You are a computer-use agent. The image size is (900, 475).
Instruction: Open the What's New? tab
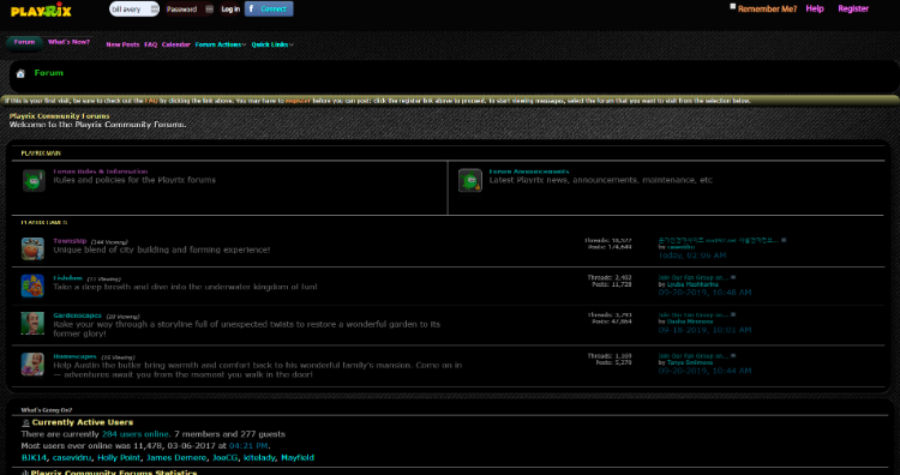pyautogui.click(x=69, y=42)
